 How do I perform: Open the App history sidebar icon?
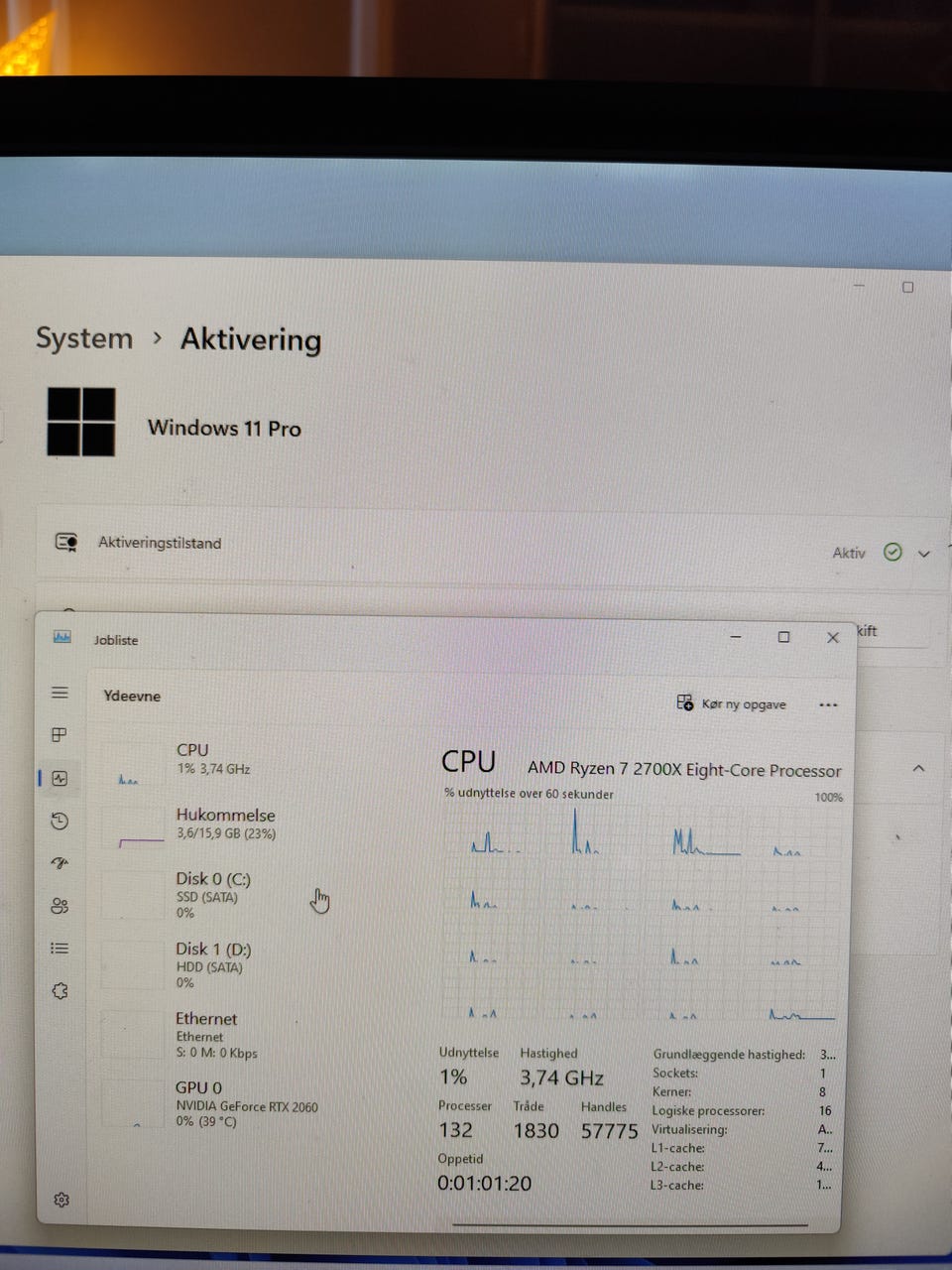point(59,821)
